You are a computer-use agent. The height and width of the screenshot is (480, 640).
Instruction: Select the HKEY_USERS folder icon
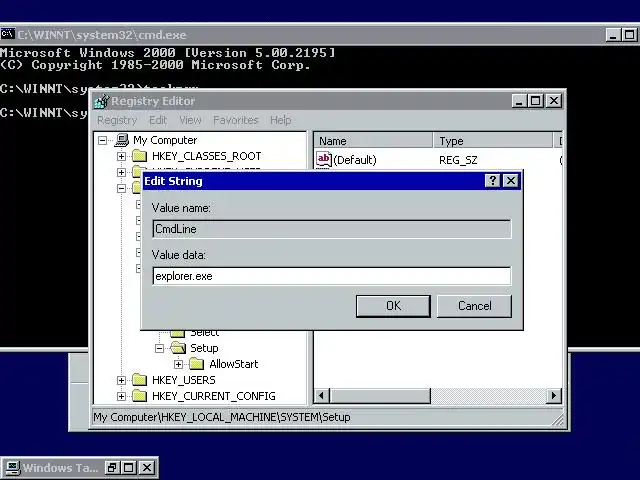coord(140,380)
